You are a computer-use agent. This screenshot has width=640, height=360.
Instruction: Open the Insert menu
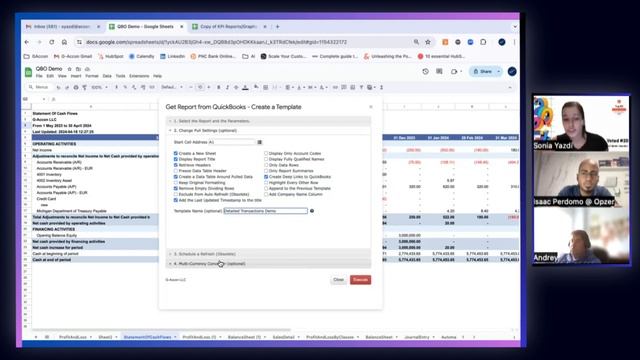pyautogui.click(x=76, y=76)
